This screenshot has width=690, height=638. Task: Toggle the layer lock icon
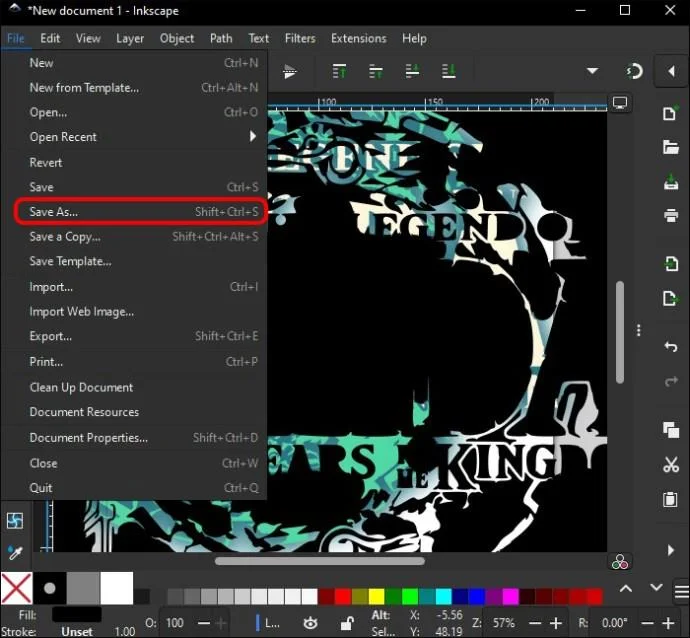click(347, 623)
